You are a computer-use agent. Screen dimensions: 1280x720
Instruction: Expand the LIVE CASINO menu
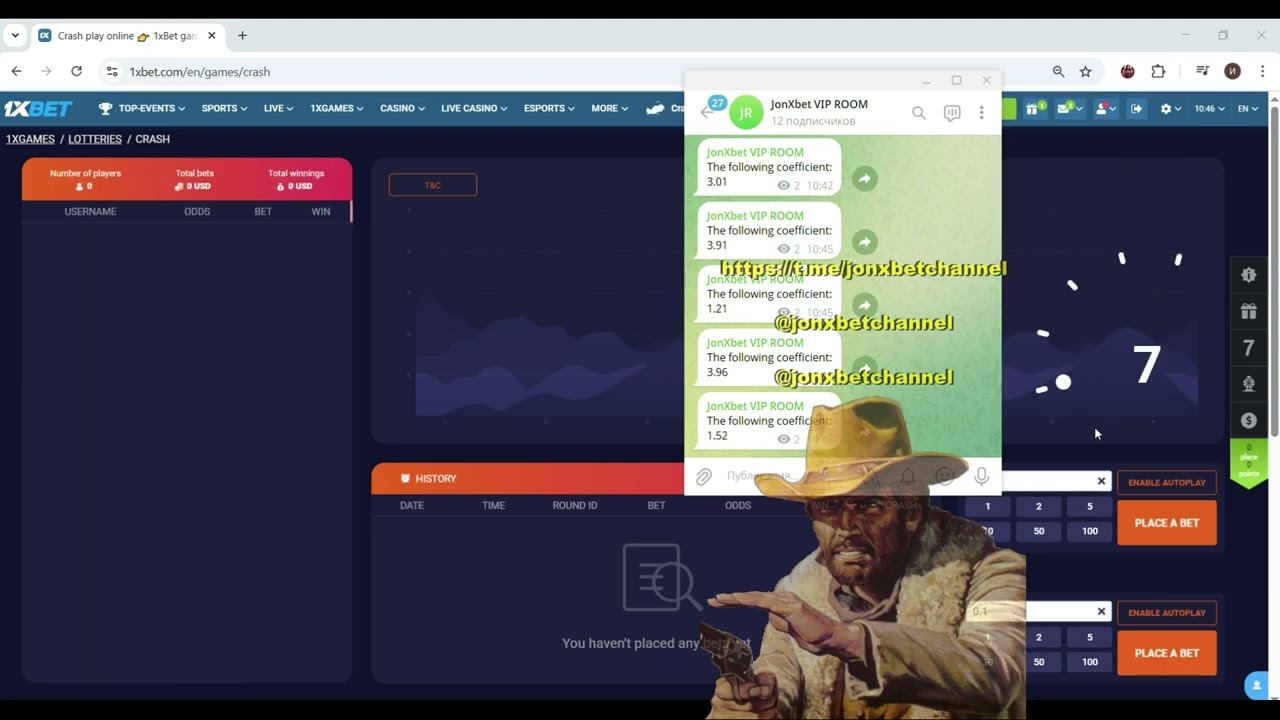[x=474, y=108]
